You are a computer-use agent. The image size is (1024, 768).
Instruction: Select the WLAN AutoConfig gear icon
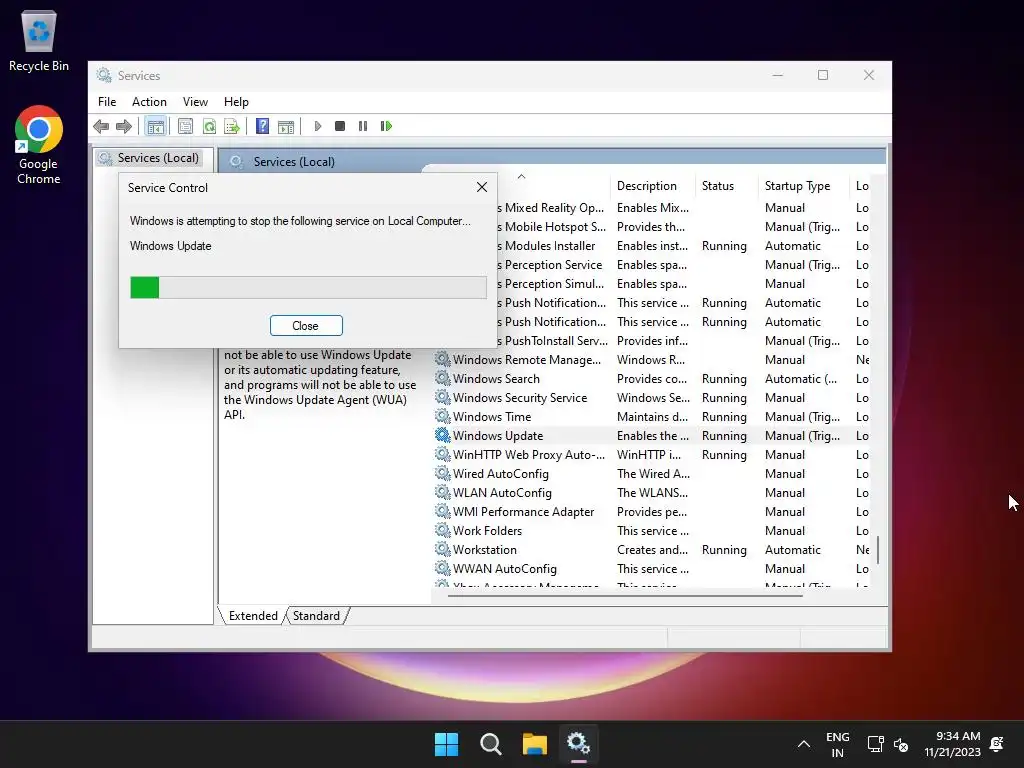(443, 492)
